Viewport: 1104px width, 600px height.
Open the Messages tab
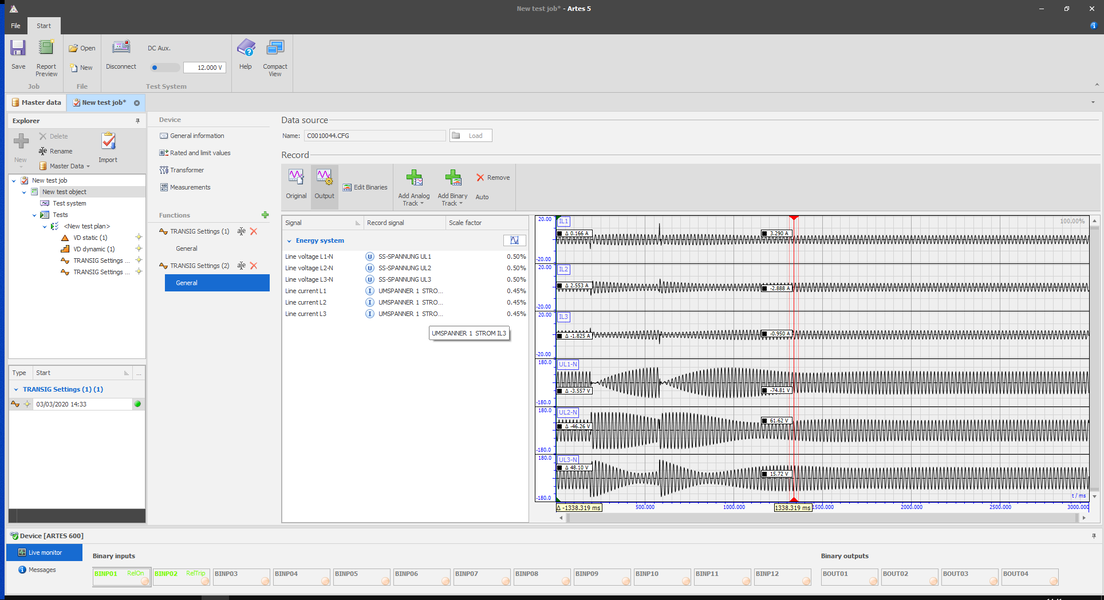pyautogui.click(x=37, y=570)
